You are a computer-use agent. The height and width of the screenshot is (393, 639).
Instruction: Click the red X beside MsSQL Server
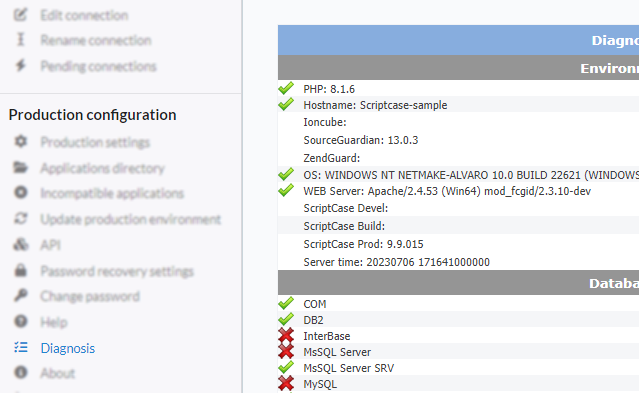pos(286,351)
